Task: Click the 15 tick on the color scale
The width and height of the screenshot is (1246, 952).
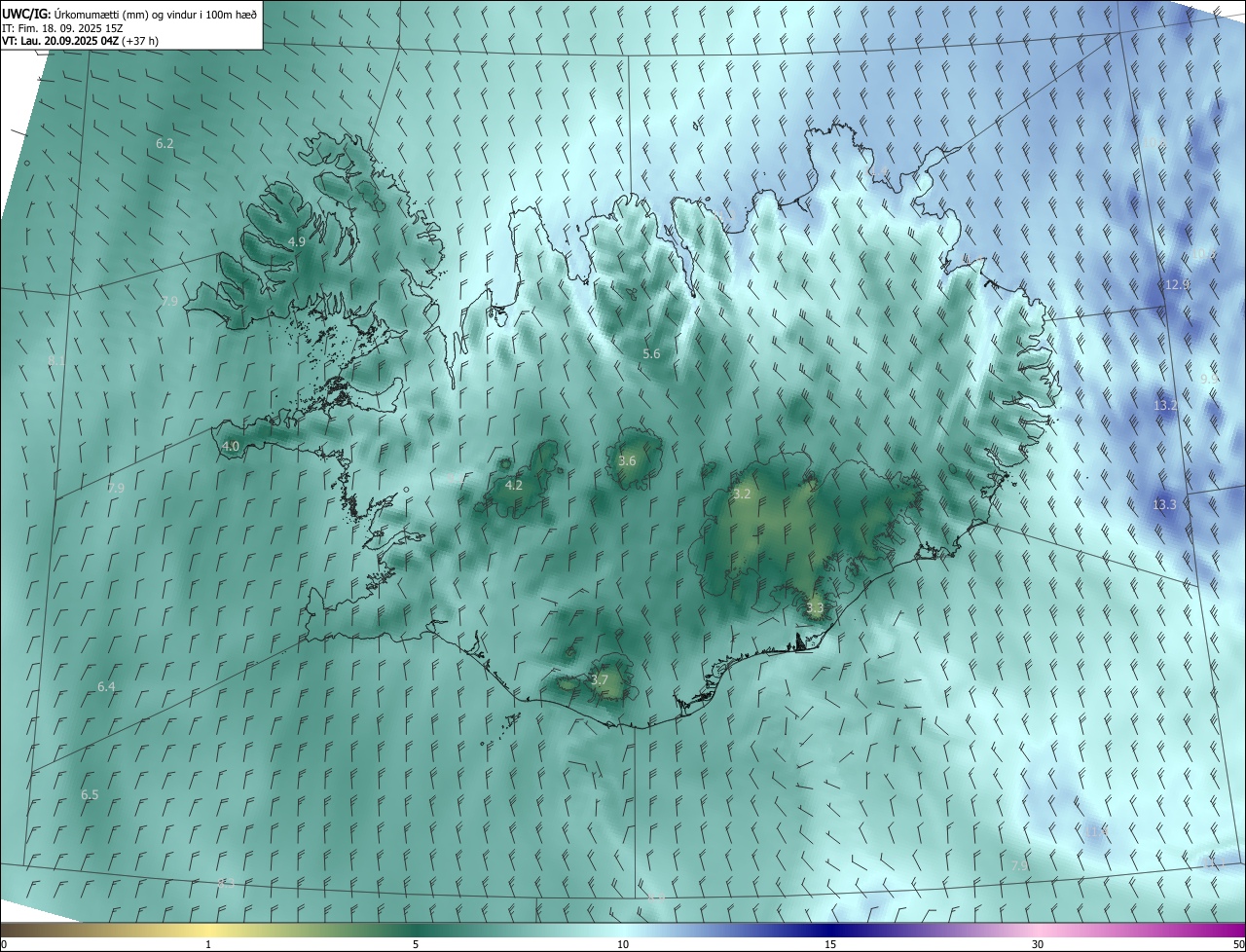Action: 830,945
